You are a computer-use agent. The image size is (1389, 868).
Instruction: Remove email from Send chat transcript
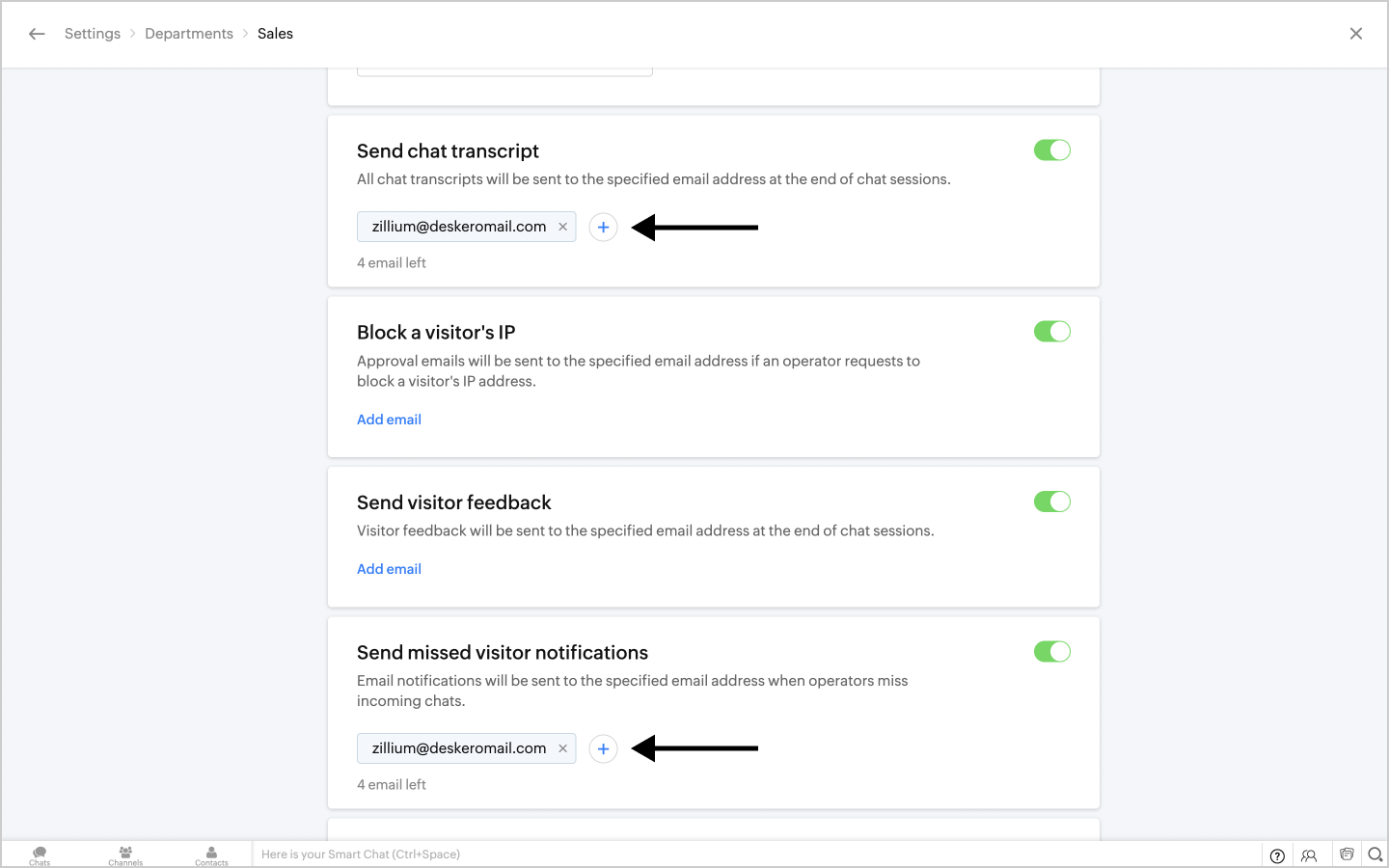click(x=563, y=227)
